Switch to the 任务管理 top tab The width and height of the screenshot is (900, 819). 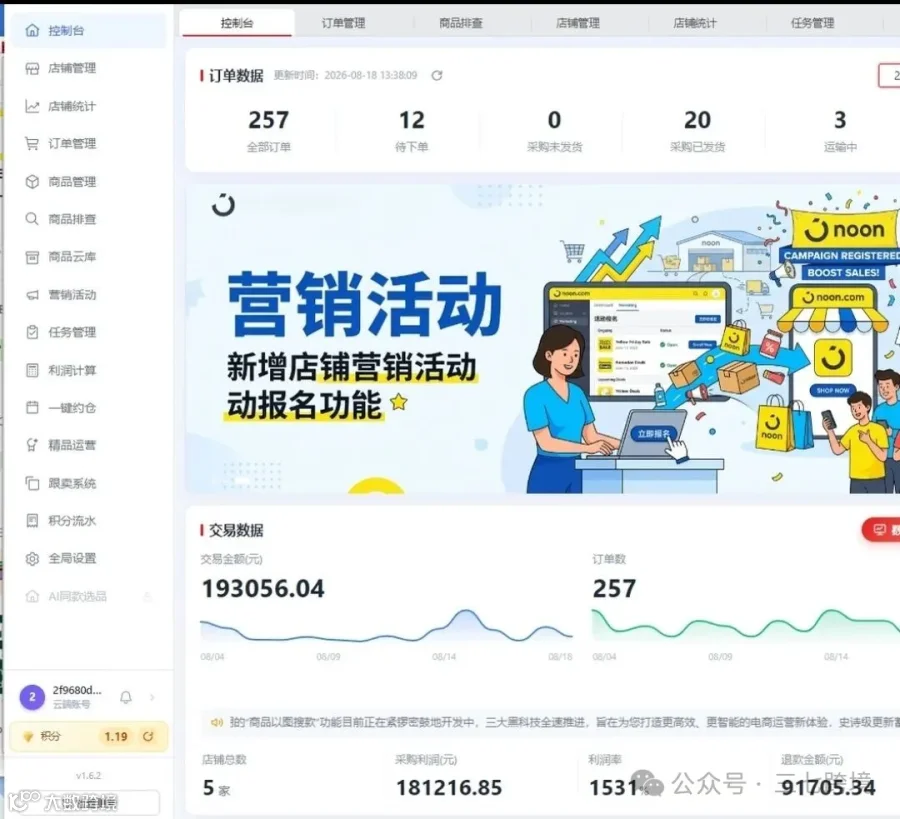click(x=813, y=24)
